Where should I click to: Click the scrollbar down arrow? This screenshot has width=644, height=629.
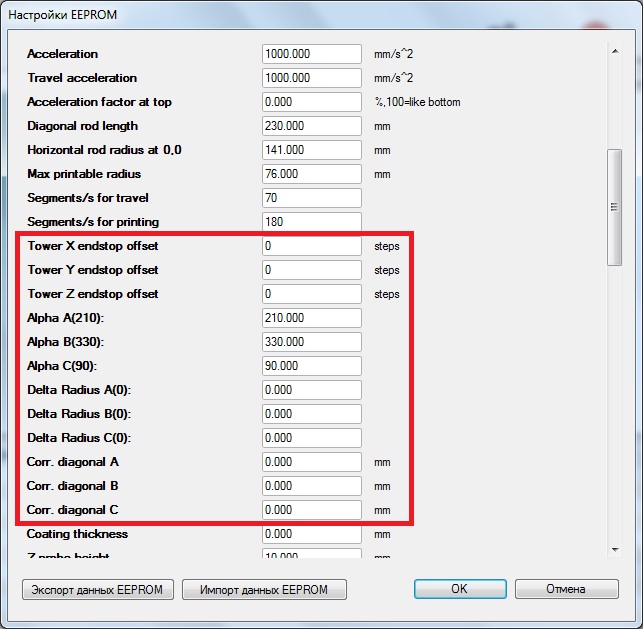615,549
